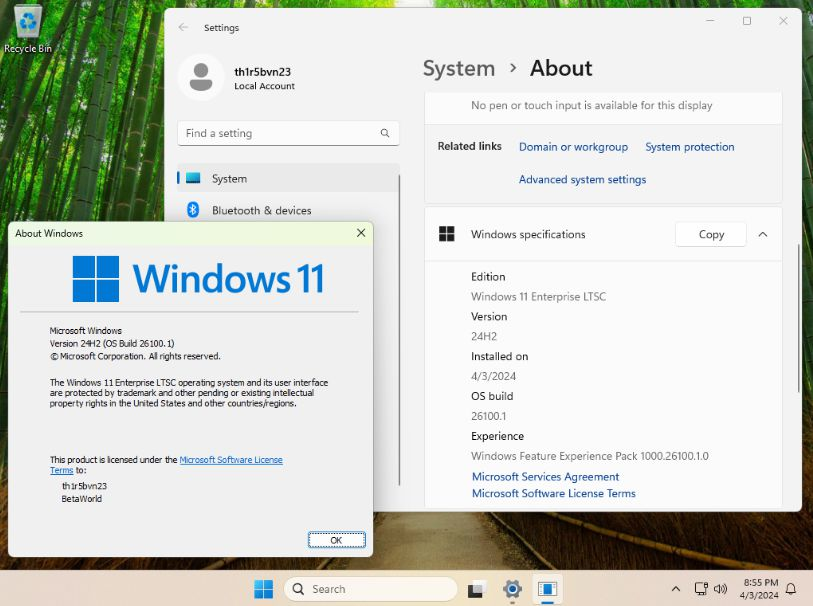Select the winver taskbar app icon

[x=547, y=589]
